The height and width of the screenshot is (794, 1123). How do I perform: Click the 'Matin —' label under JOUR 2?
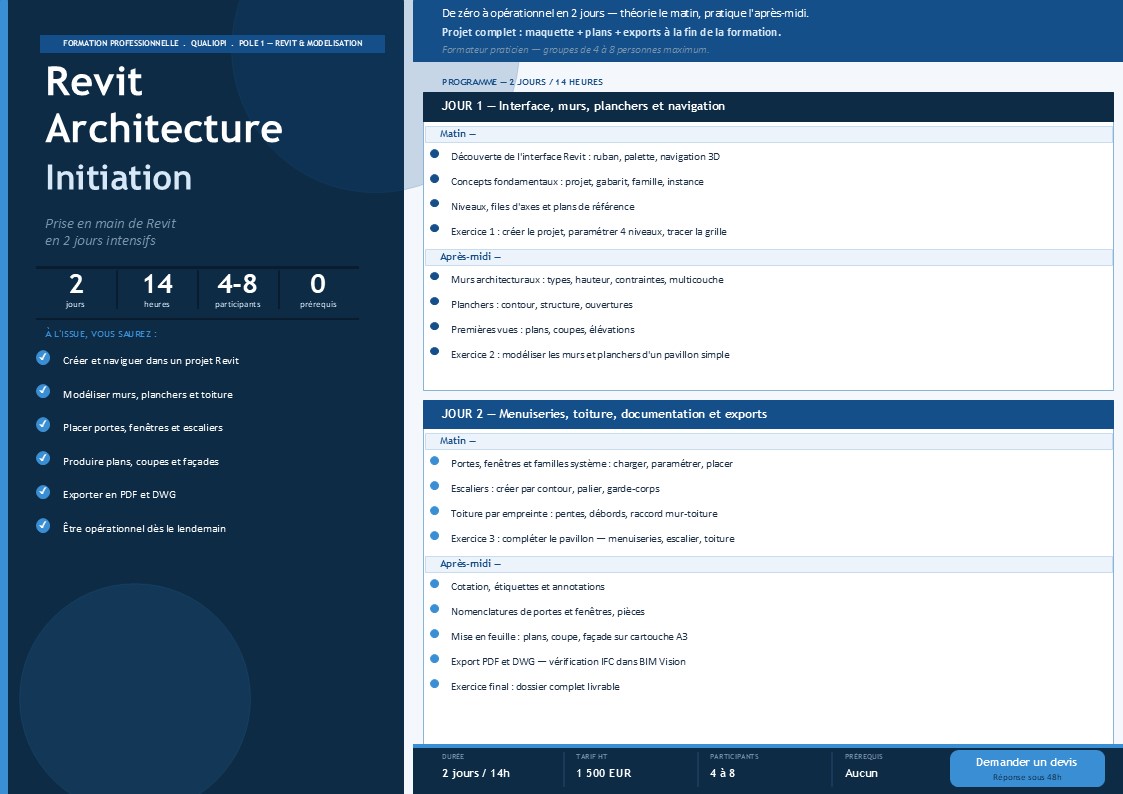[x=458, y=441]
